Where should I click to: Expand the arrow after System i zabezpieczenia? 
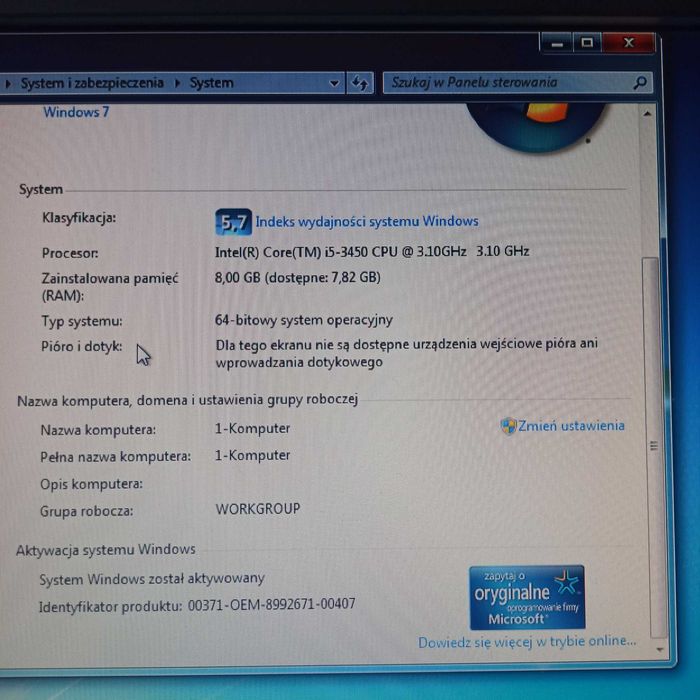[177, 83]
